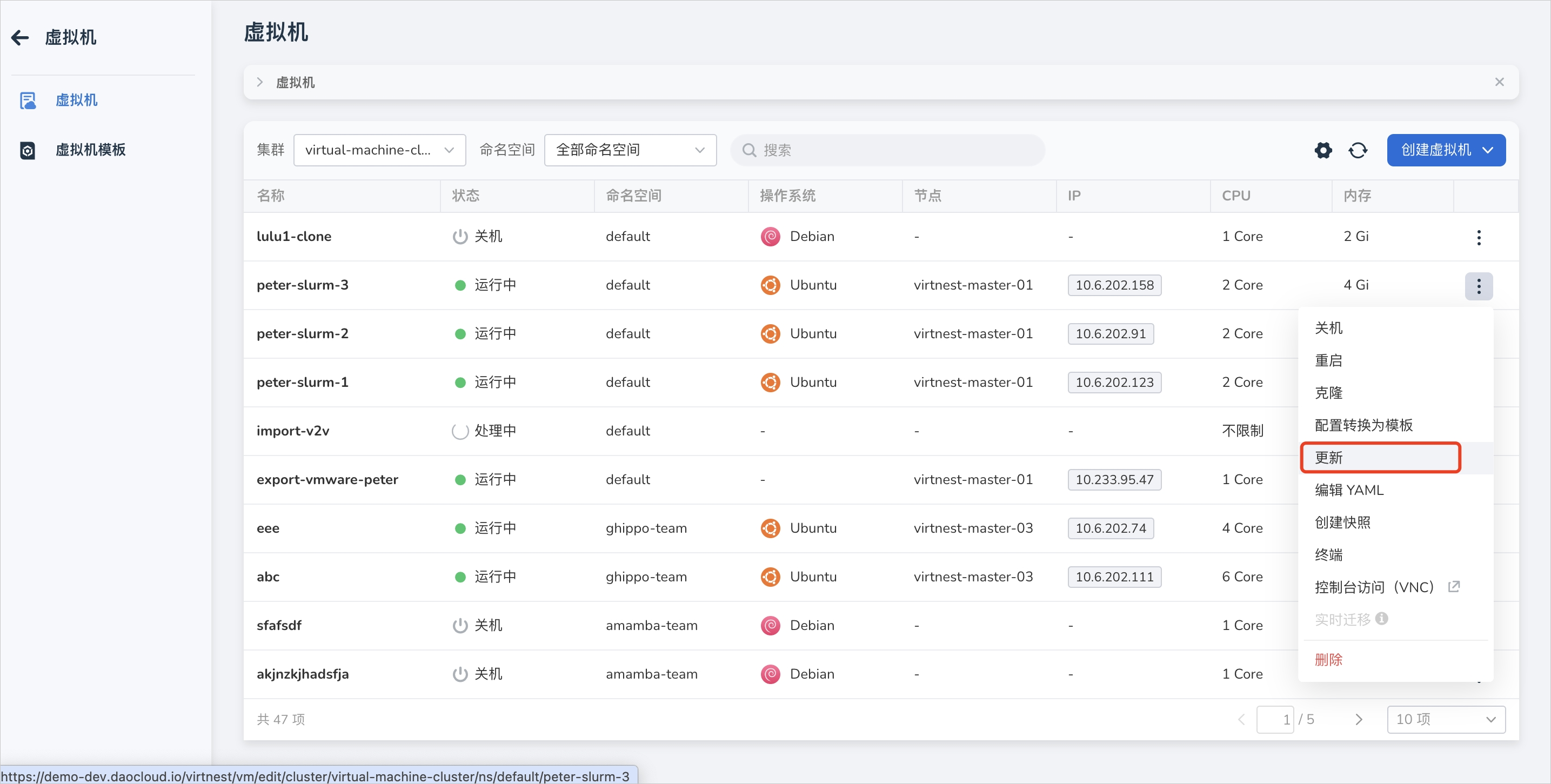Click Ubuntu icon in peter-slurm-3 row
The width and height of the screenshot is (1551, 784).
770,285
